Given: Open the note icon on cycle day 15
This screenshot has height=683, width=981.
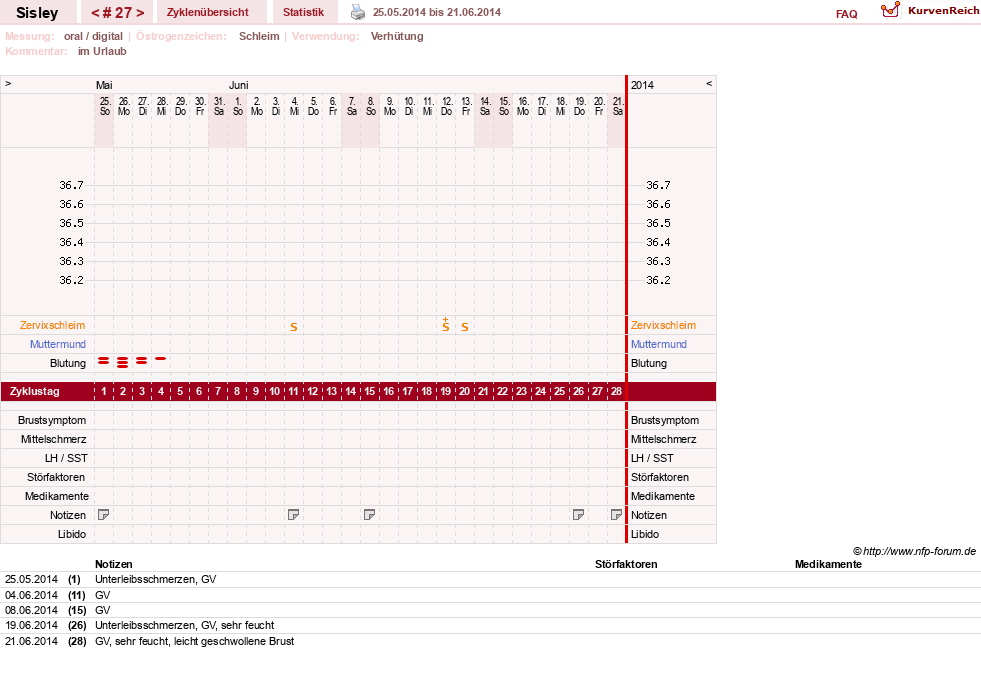Looking at the screenshot, I should [x=370, y=515].
